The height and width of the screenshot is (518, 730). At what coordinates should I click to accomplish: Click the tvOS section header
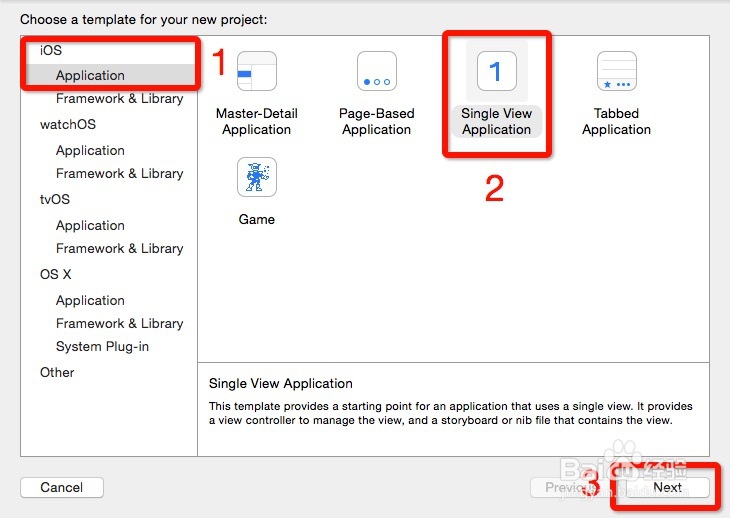pos(54,199)
